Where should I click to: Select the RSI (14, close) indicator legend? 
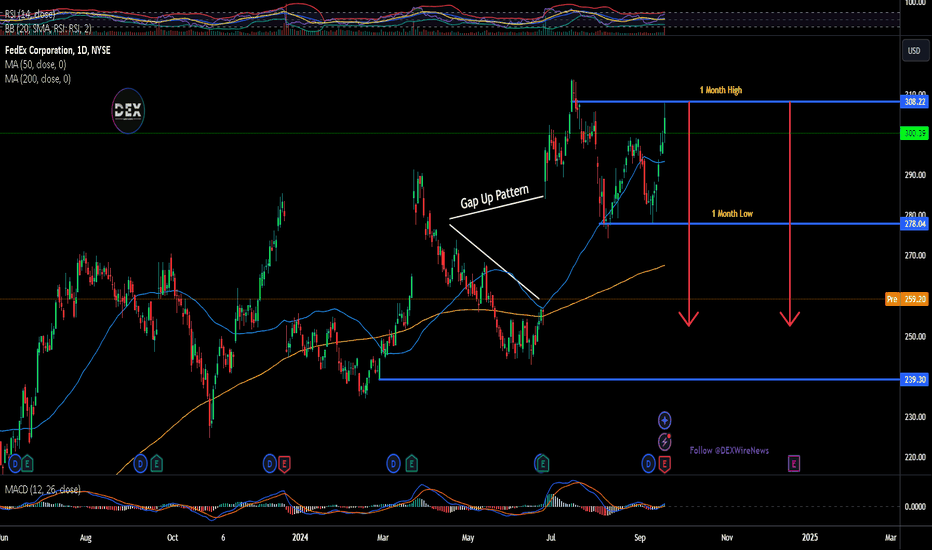(x=30, y=14)
